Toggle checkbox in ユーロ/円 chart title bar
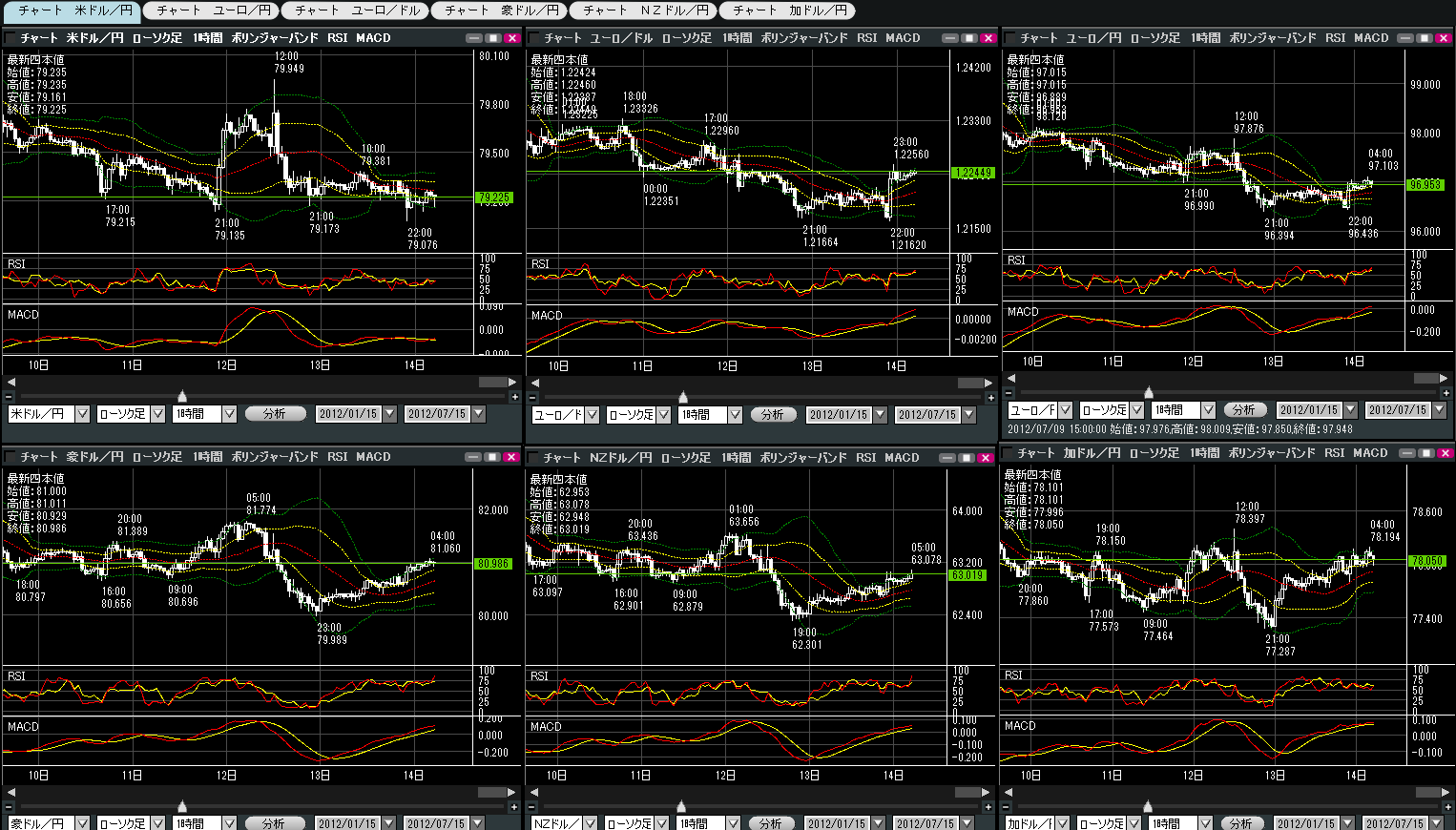 [1010, 38]
